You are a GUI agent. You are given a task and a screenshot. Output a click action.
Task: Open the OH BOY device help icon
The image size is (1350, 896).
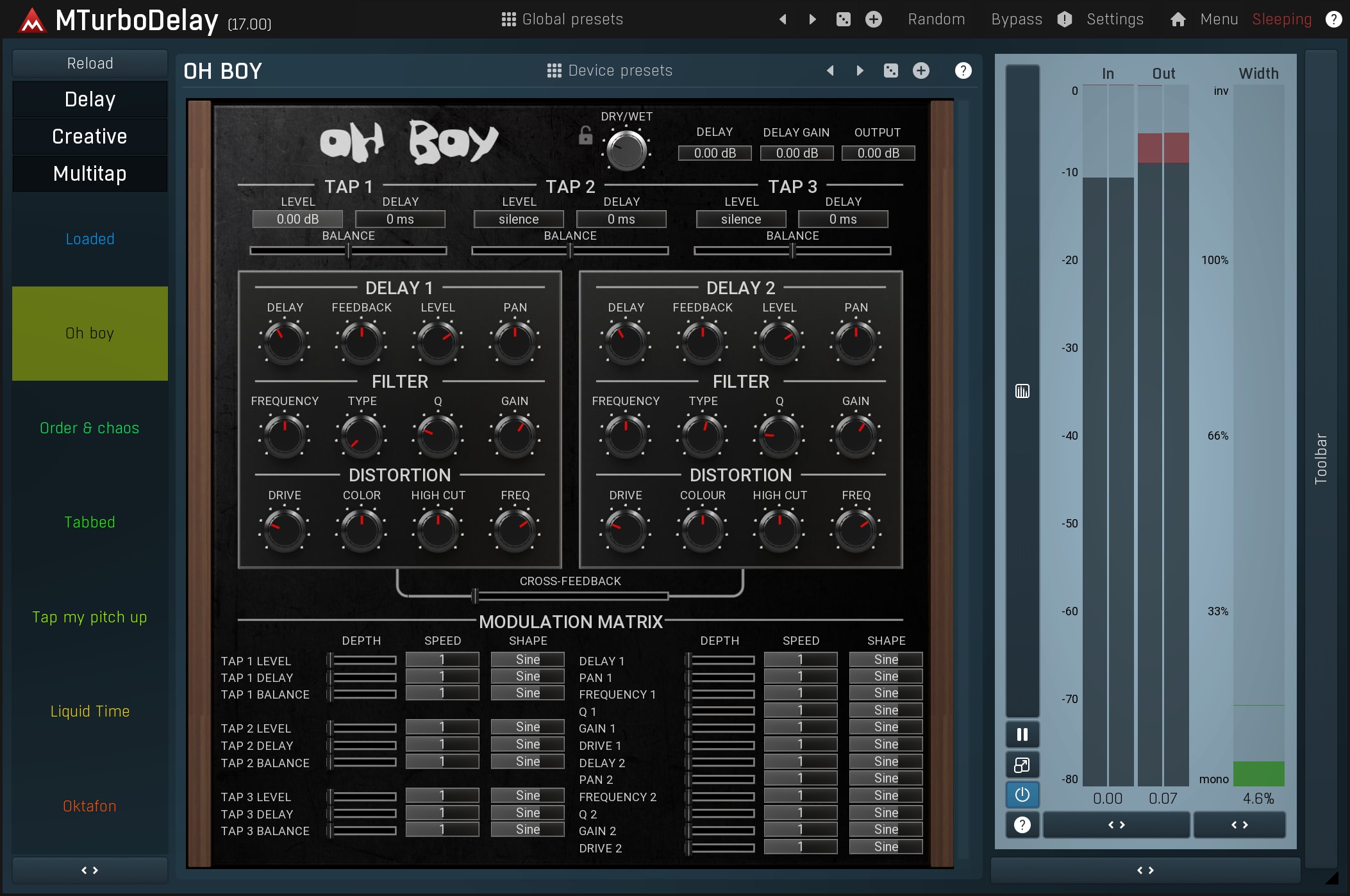click(x=963, y=71)
